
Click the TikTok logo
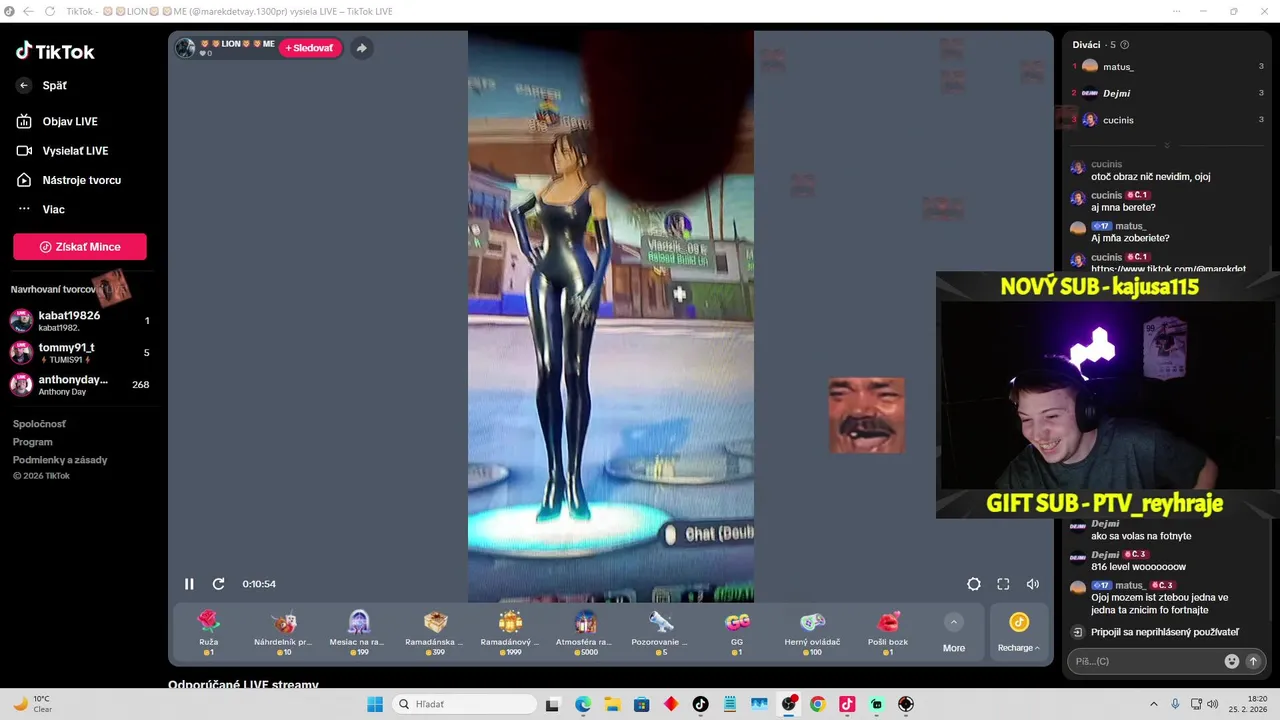point(55,51)
